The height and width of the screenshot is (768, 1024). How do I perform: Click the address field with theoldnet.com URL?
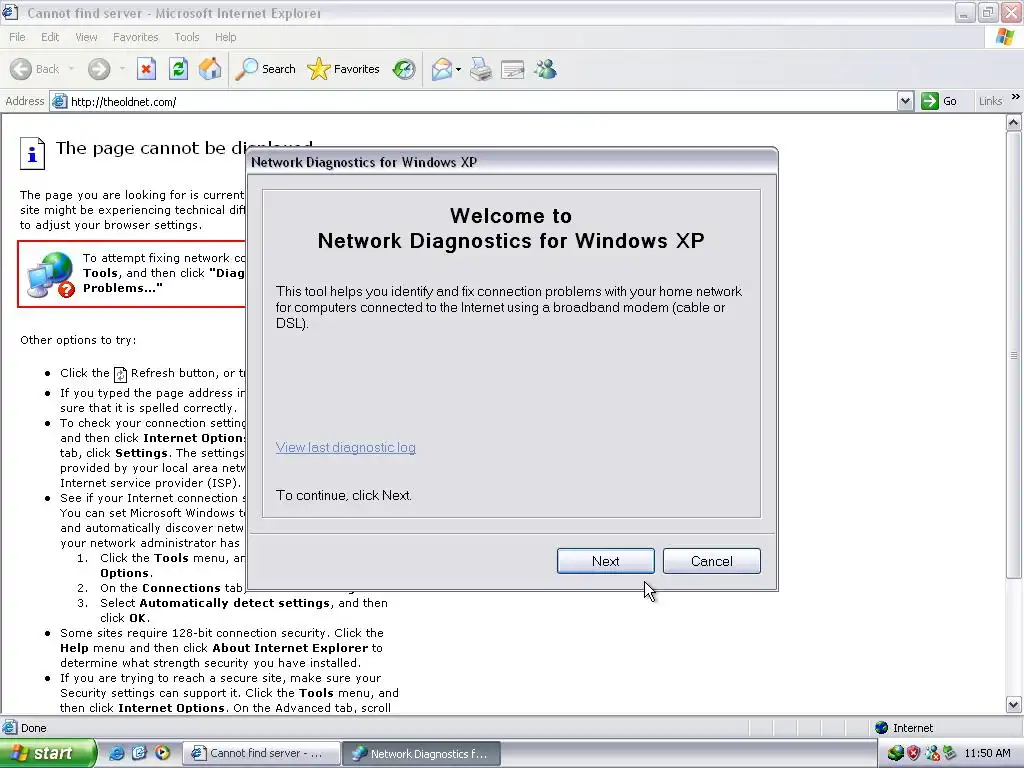point(482,102)
